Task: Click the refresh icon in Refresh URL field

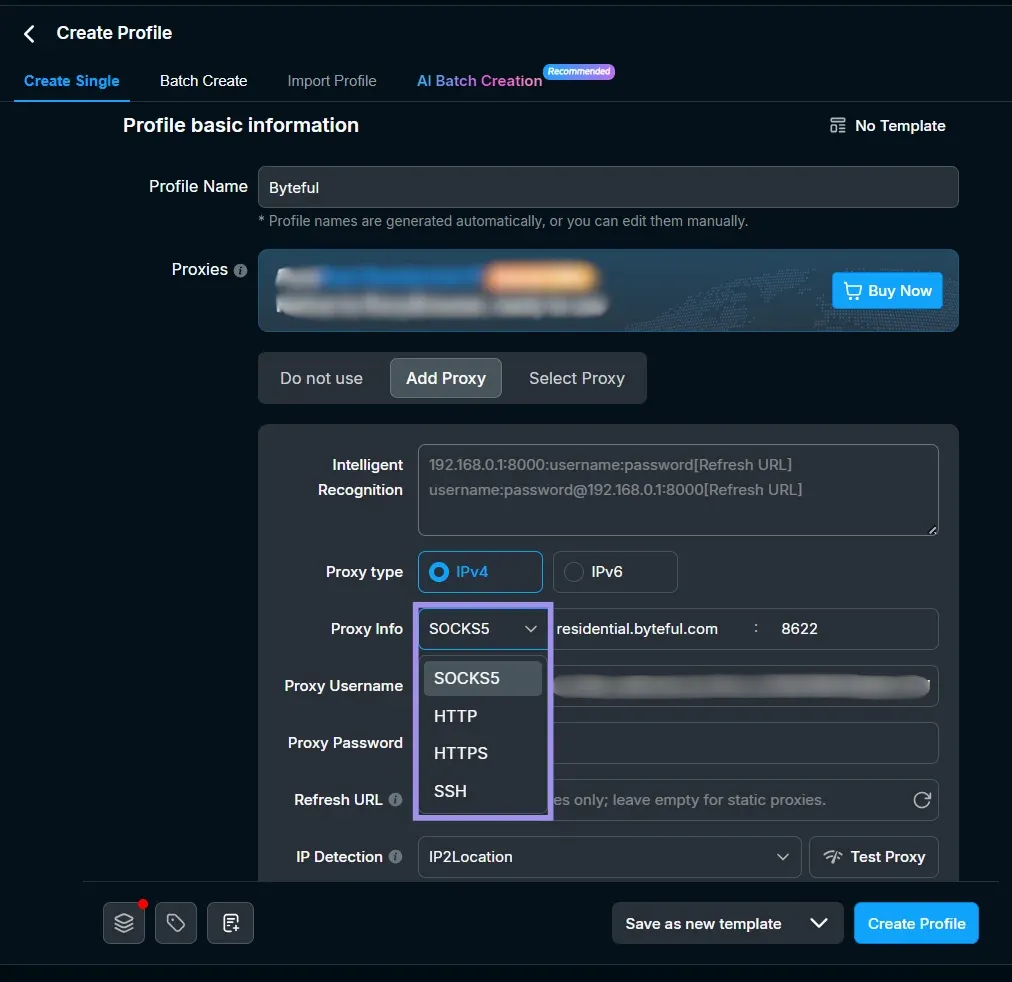Action: pos(922,800)
